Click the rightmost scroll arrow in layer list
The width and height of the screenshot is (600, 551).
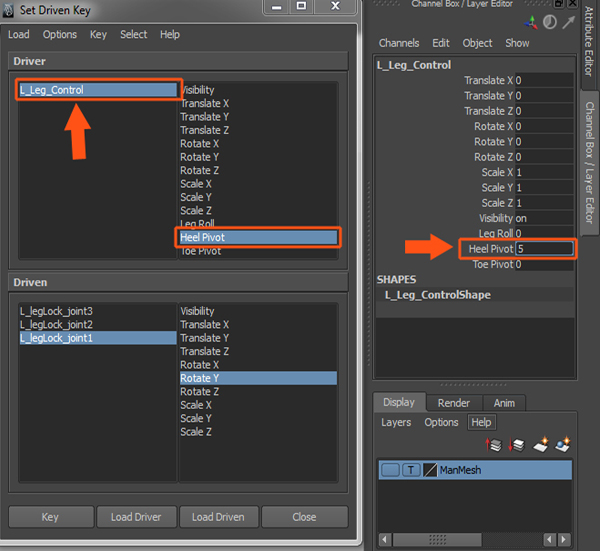(563, 540)
